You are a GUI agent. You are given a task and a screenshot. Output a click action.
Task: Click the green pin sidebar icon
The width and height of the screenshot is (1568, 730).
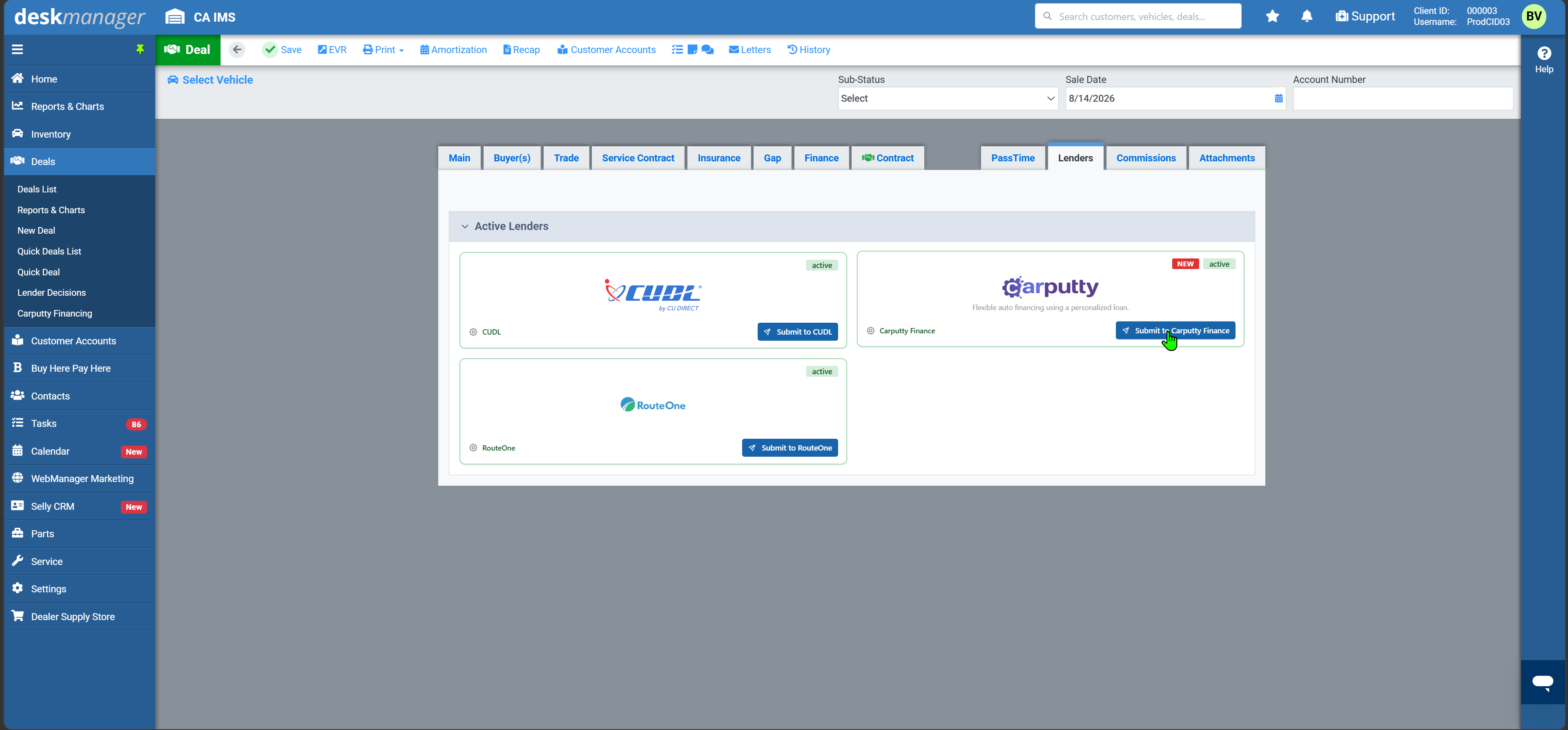(x=140, y=49)
